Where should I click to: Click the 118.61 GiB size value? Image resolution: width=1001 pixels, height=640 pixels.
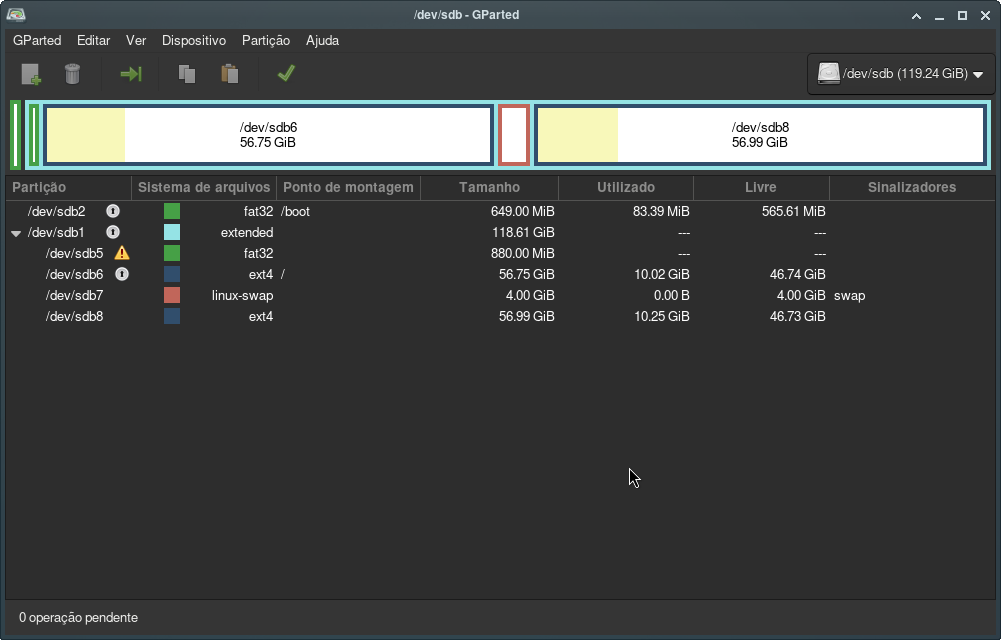523,232
